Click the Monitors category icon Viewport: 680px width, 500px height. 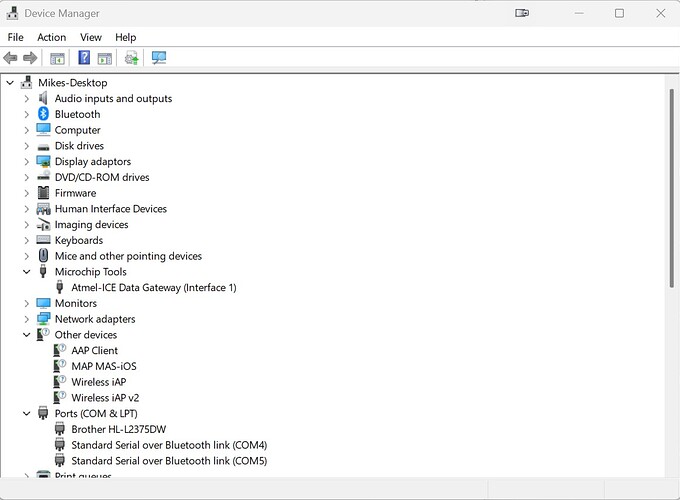(43, 303)
